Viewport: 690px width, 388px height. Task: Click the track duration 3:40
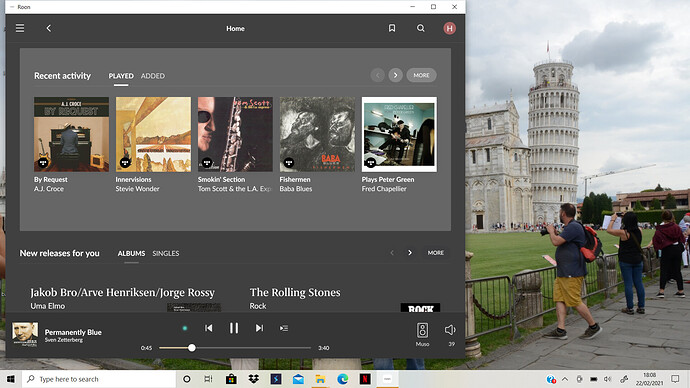coord(324,348)
